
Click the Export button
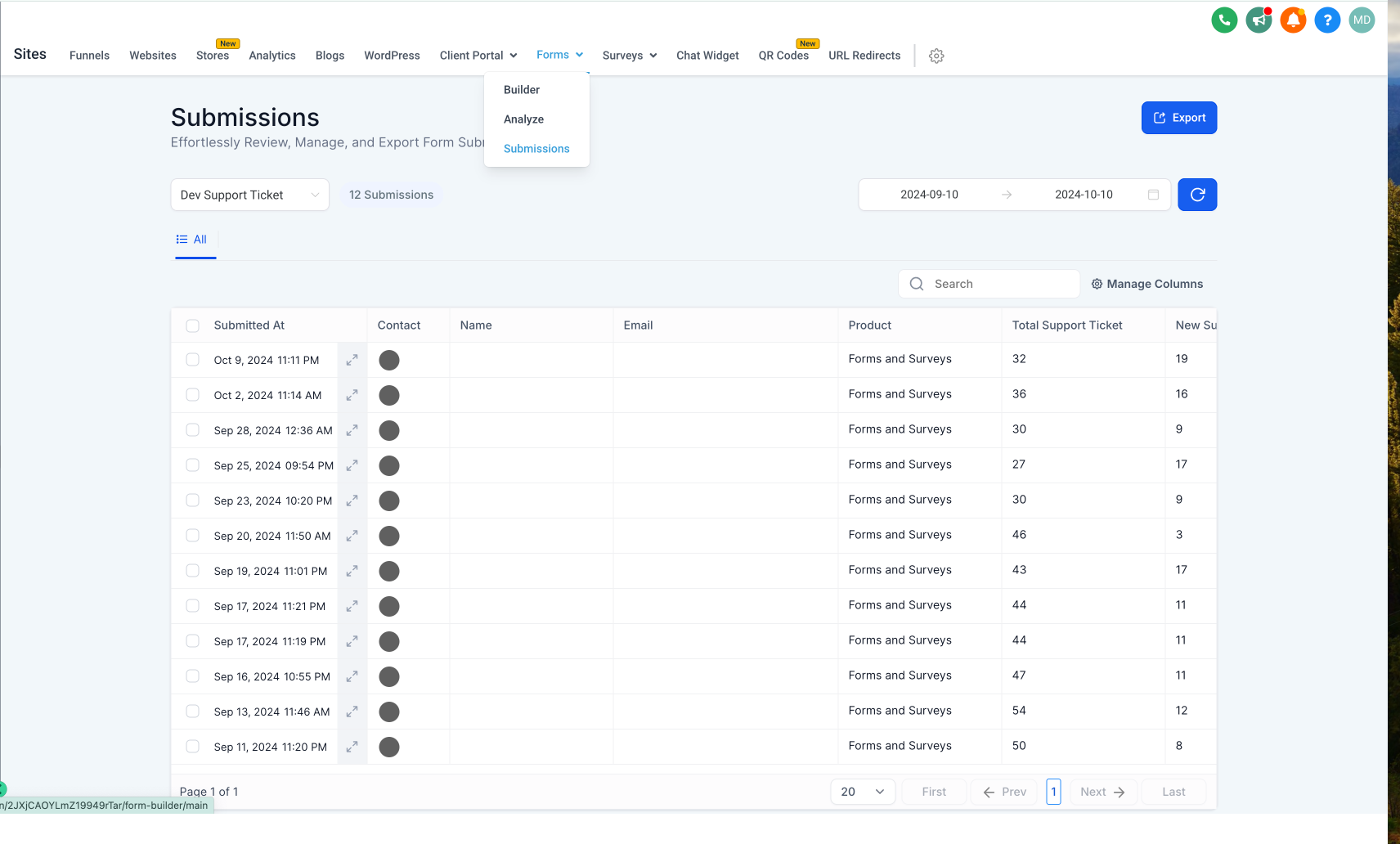1179,118
